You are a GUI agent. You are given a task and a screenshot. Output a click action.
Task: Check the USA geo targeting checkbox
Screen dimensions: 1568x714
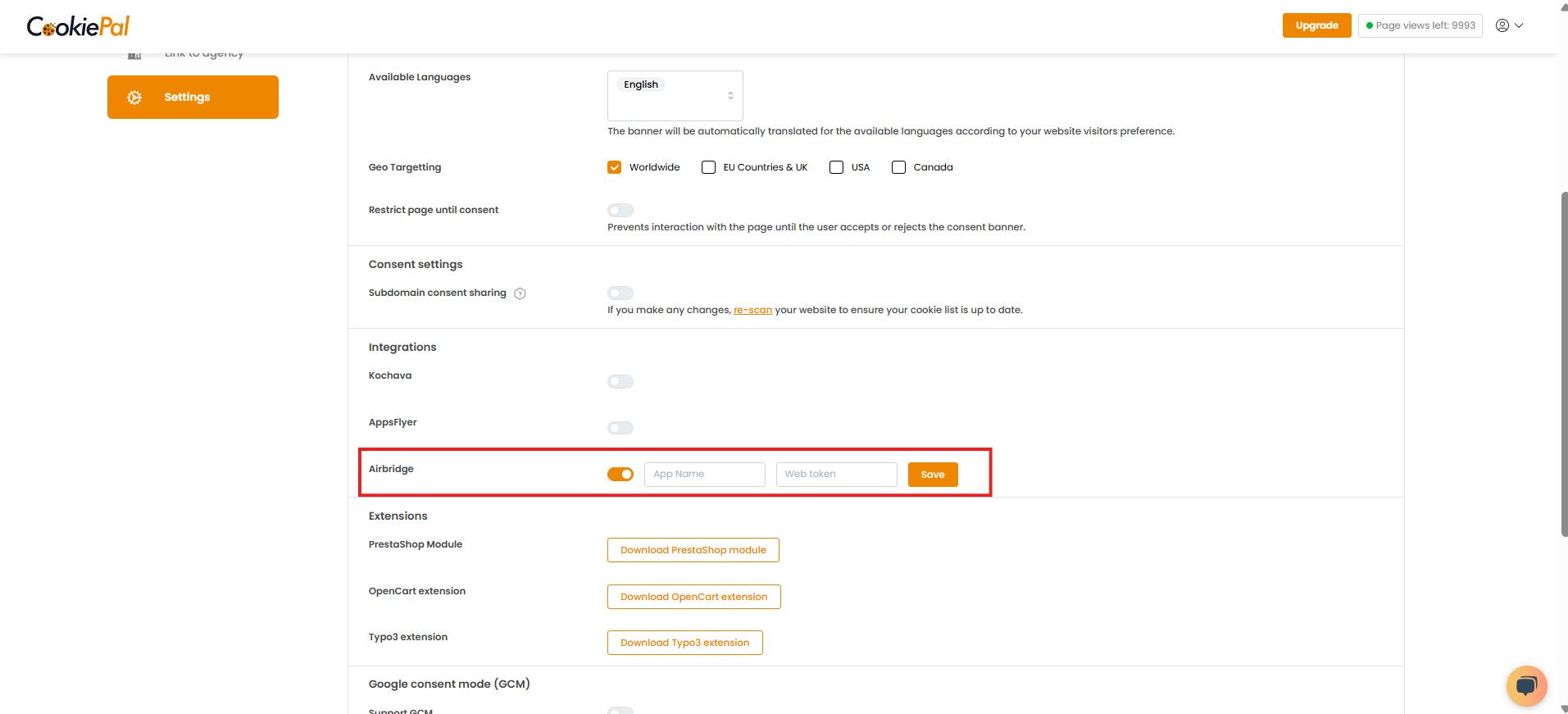point(836,167)
